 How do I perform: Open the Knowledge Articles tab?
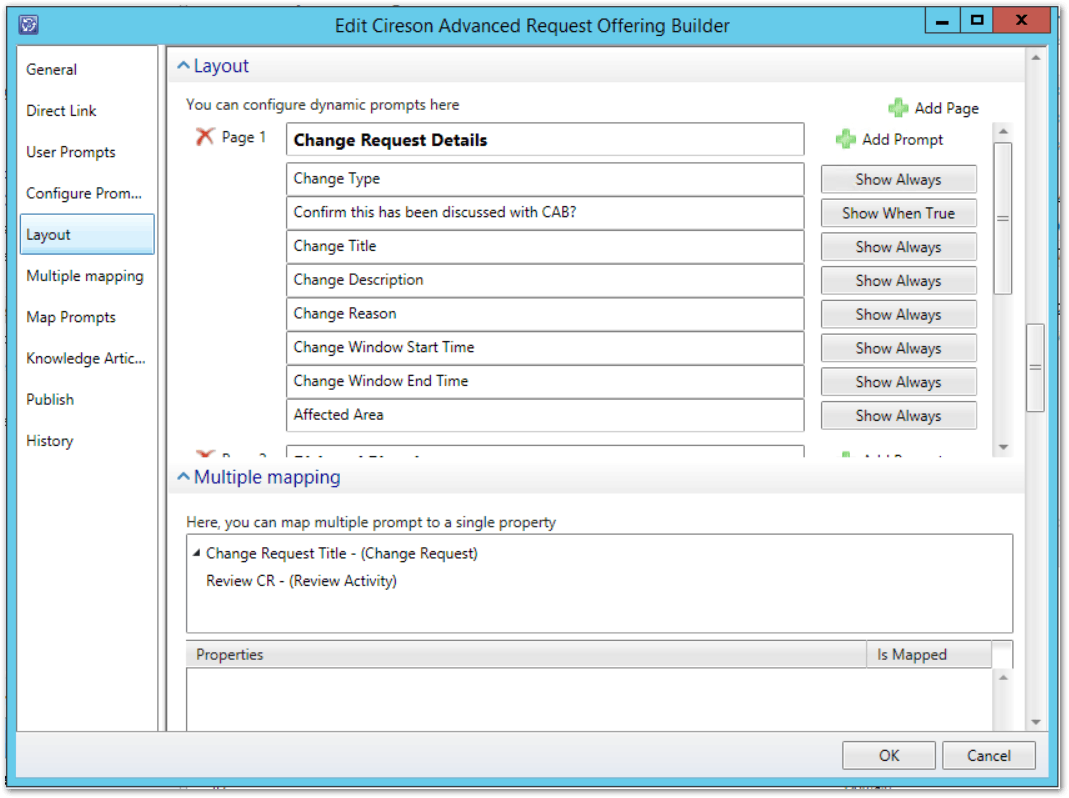pos(86,358)
